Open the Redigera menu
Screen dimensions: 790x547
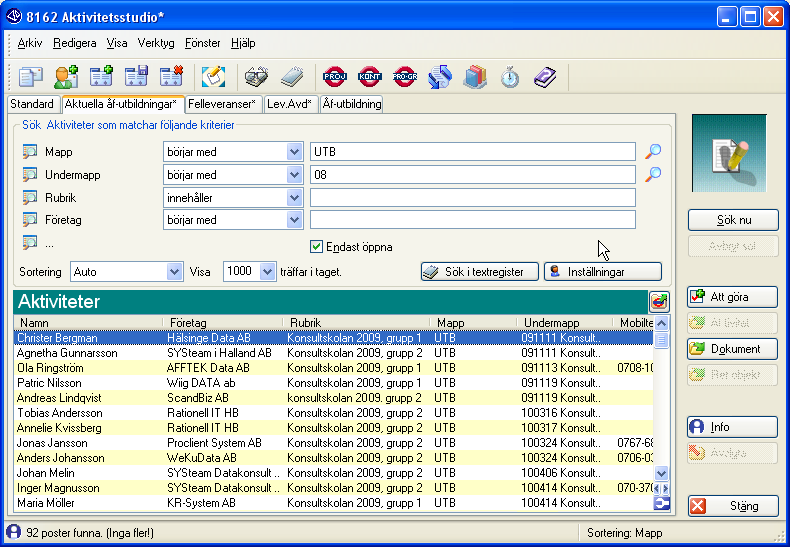point(75,43)
